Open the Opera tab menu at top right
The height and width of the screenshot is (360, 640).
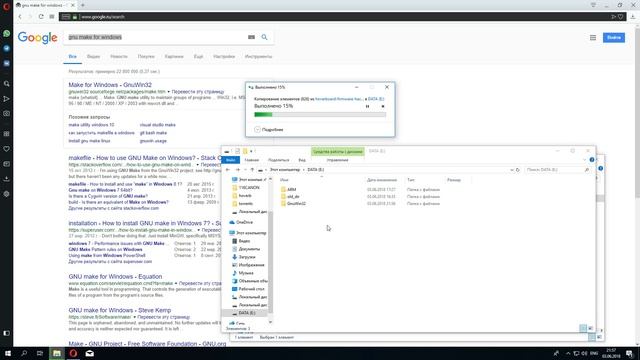593,5
